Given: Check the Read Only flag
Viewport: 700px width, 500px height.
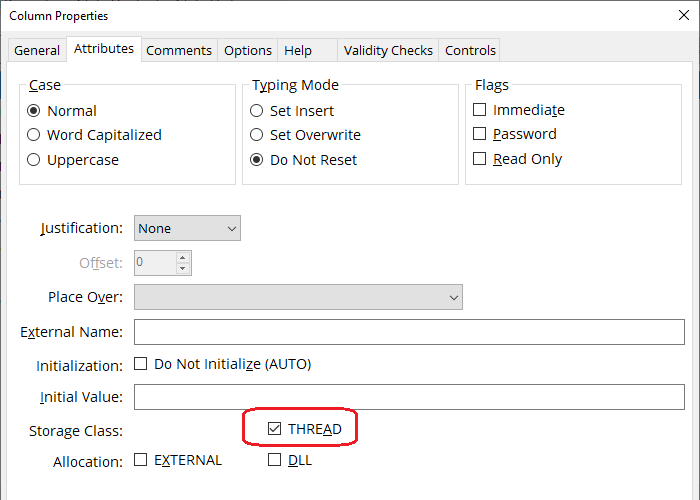Looking at the screenshot, I should (x=480, y=159).
